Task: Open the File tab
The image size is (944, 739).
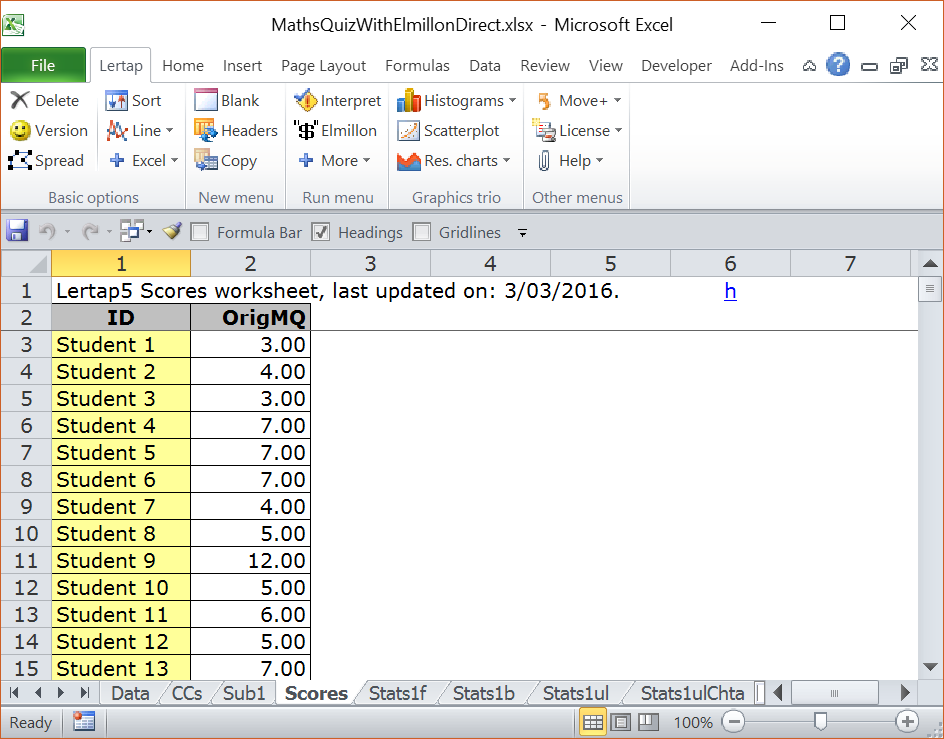Action: pyautogui.click(x=43, y=65)
